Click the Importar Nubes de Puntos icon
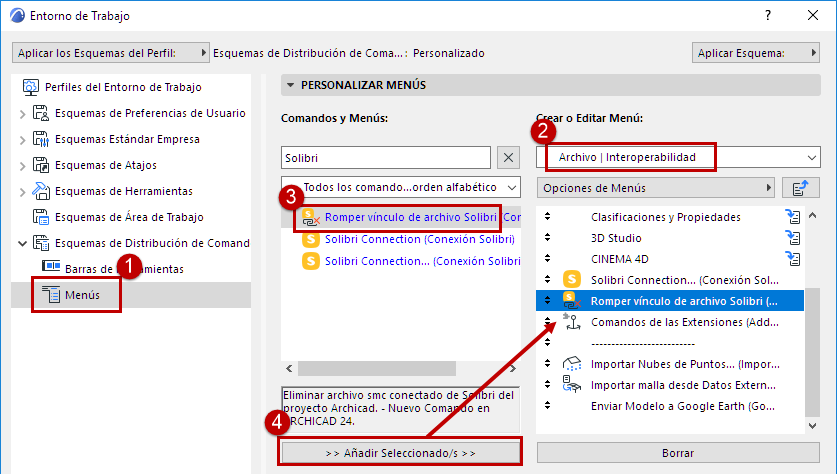The image size is (837, 474). point(572,364)
